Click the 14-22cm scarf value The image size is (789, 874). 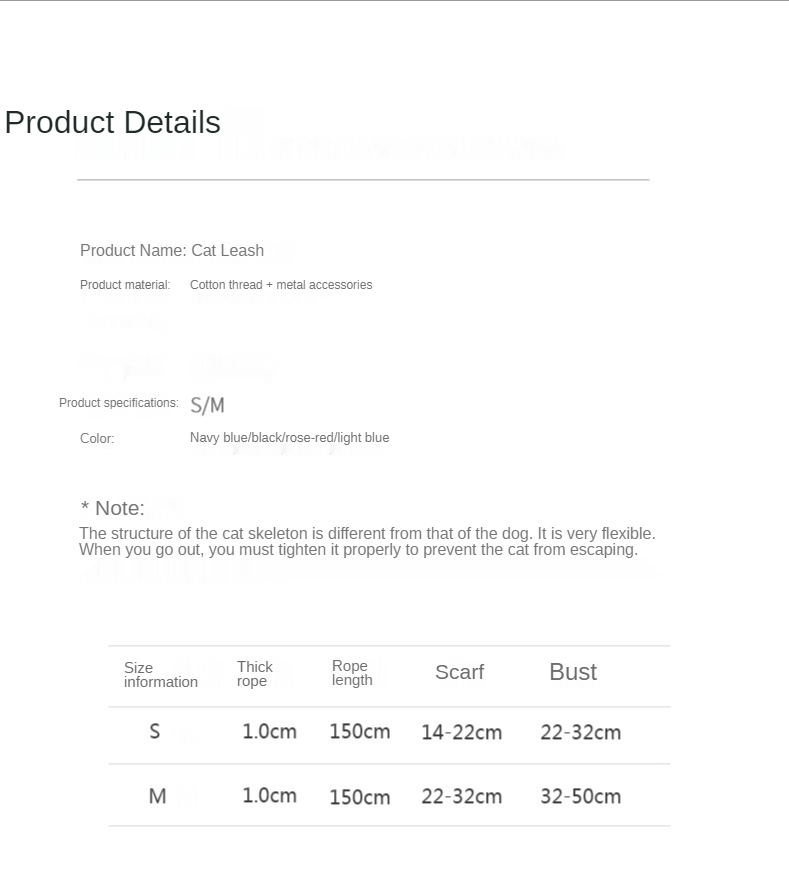[x=461, y=732]
